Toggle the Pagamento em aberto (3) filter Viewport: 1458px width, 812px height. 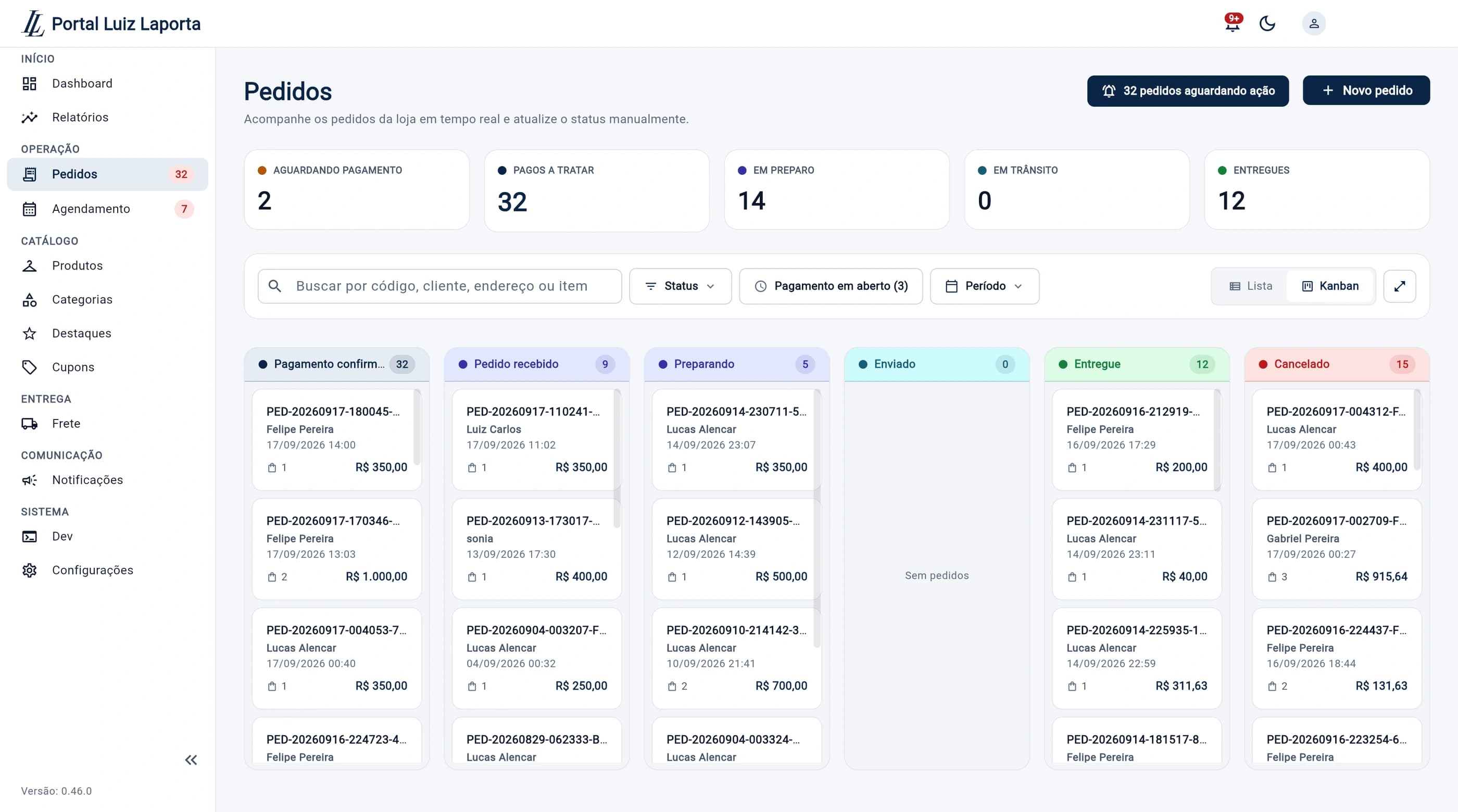pyautogui.click(x=831, y=286)
